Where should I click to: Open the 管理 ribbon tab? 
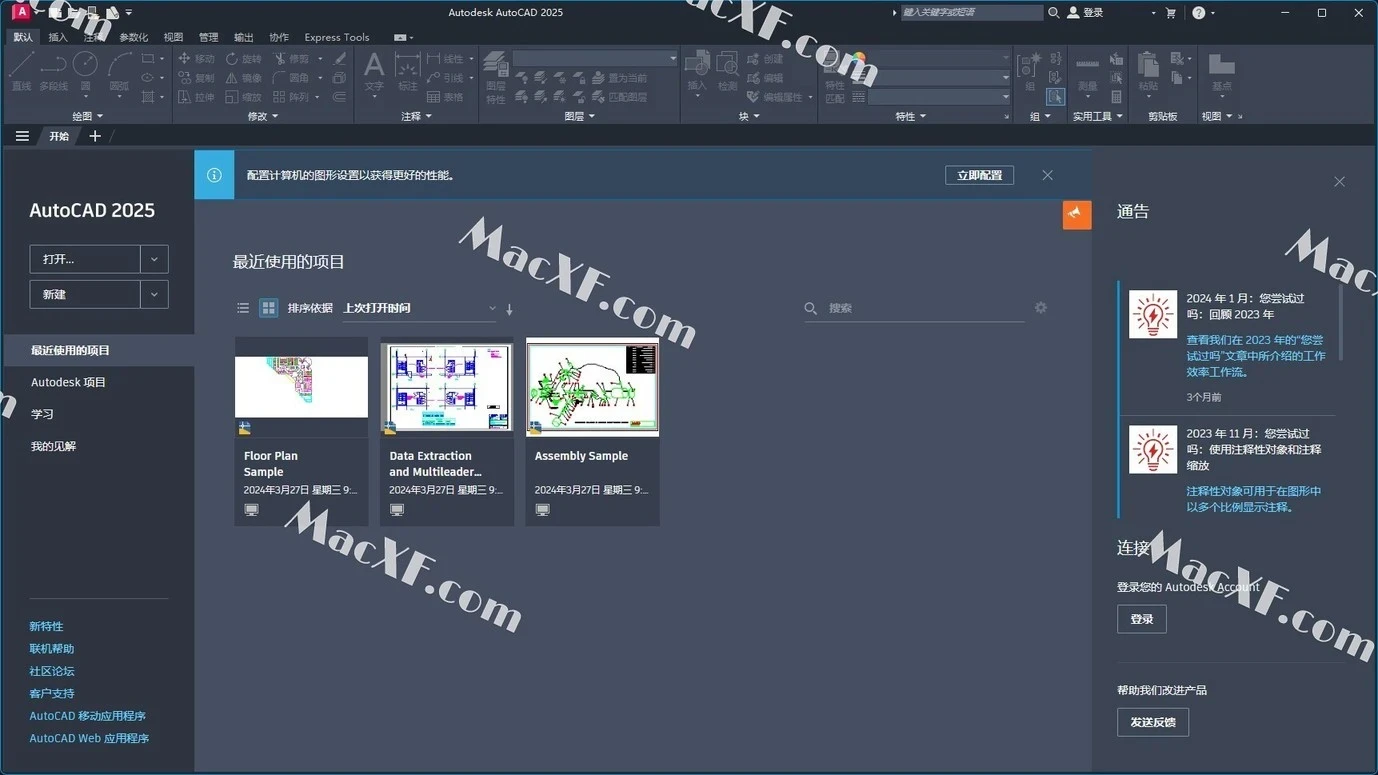[x=208, y=37]
